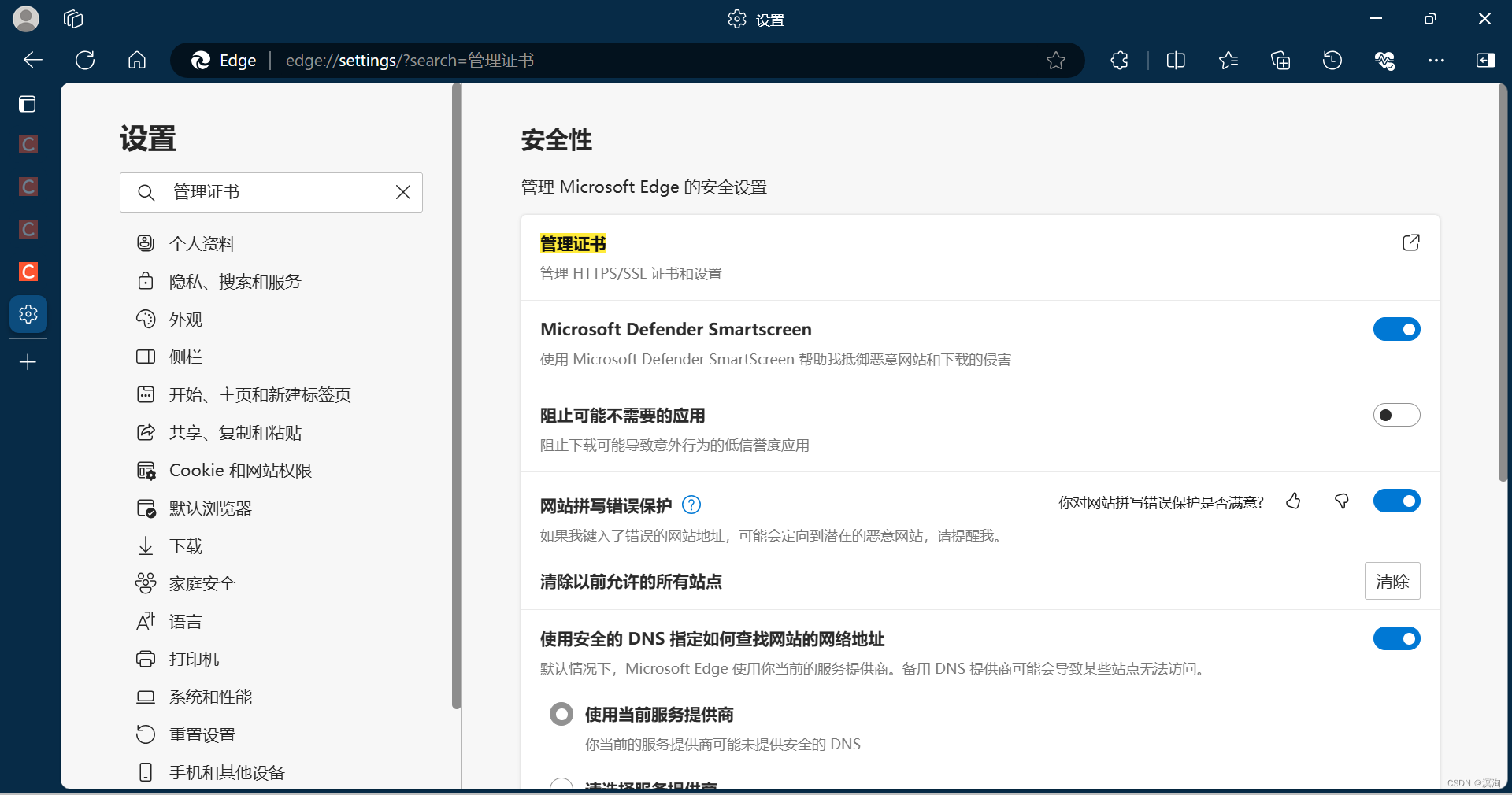Image resolution: width=1512 pixels, height=795 pixels.
Task: Turn off 使用安全的 DNS toggle
Action: click(x=1396, y=638)
